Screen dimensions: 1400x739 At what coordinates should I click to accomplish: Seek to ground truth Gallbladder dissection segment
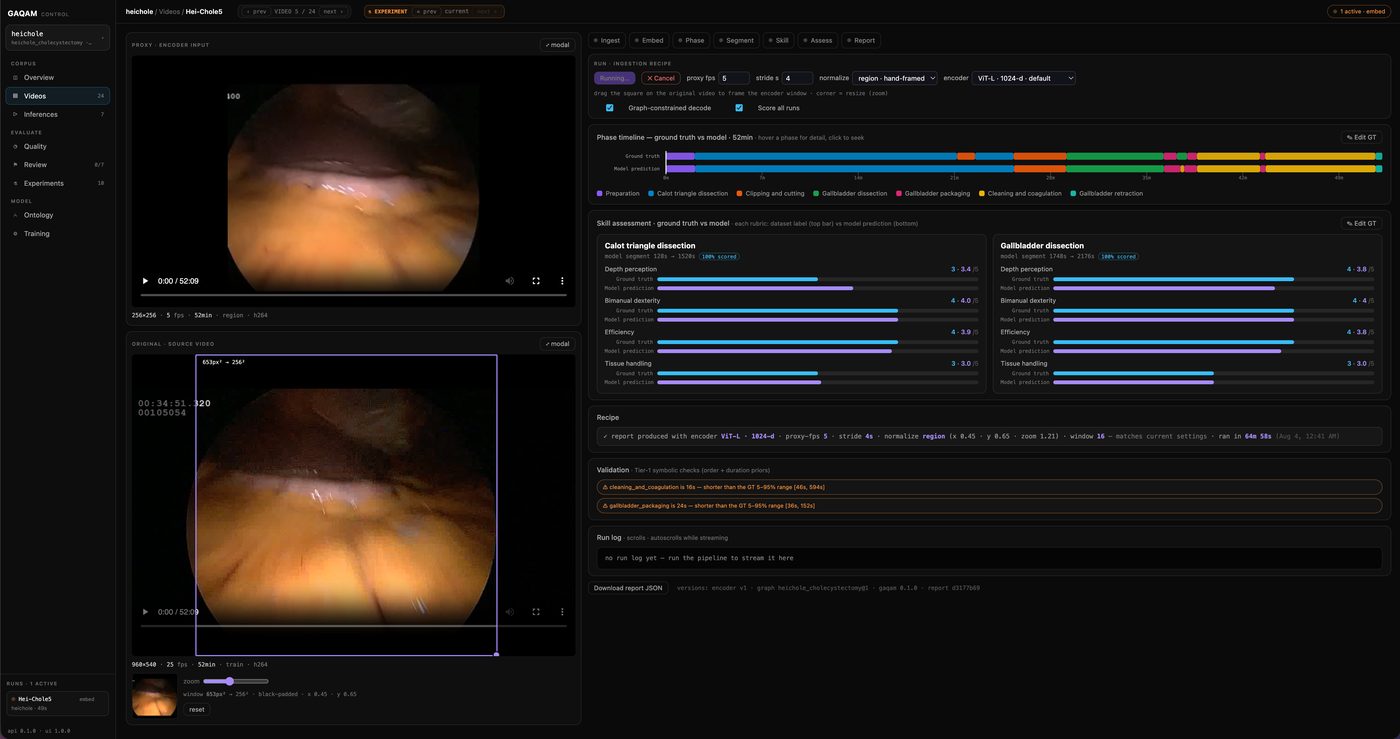point(1115,156)
